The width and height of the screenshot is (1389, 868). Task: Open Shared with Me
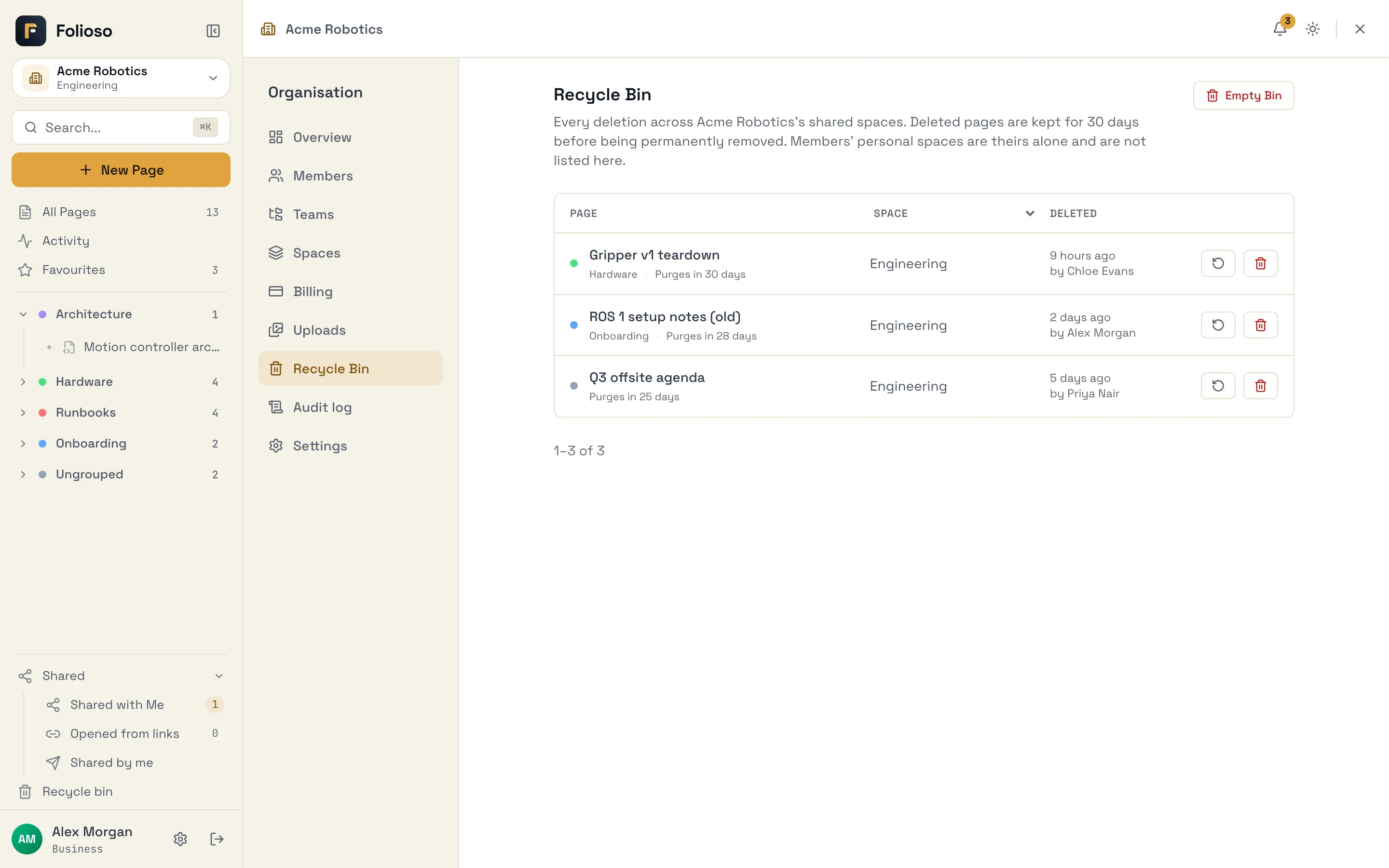pos(134,705)
